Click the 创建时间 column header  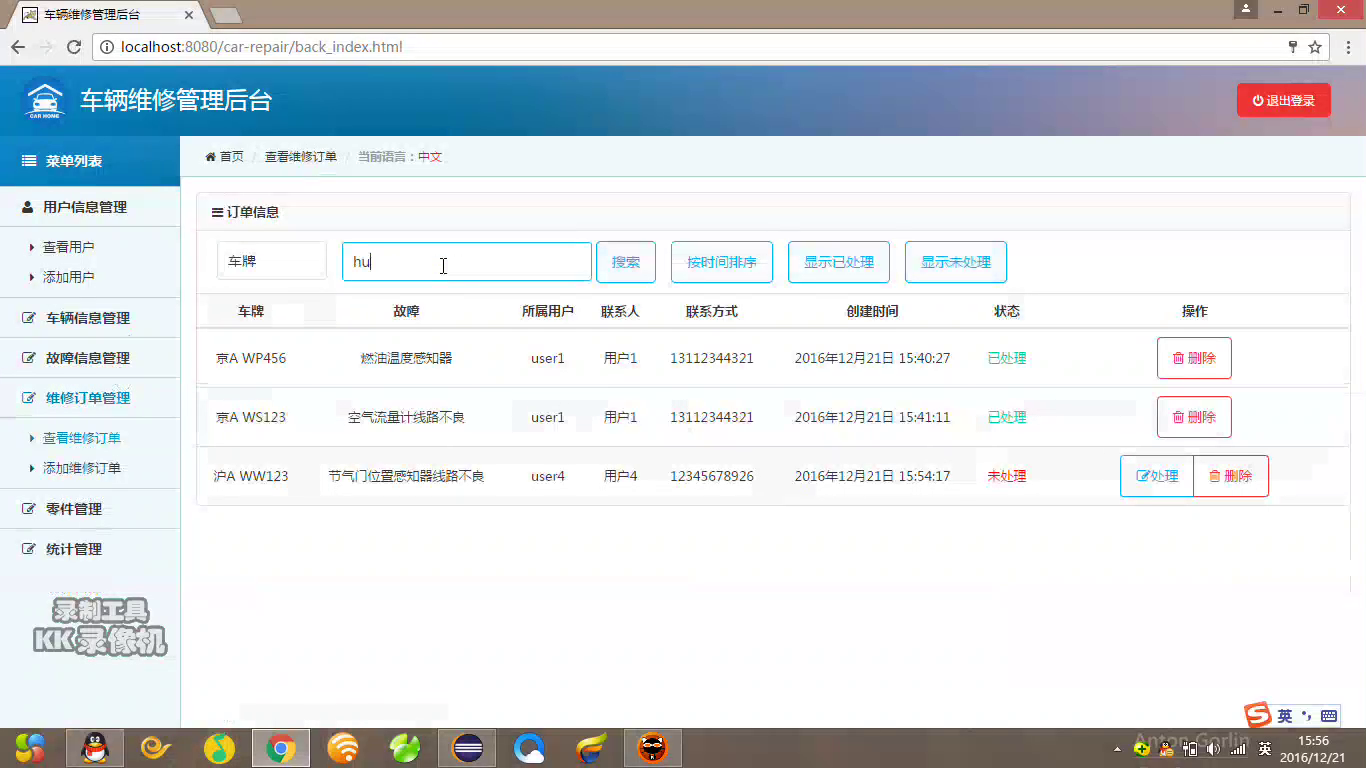[x=872, y=311]
